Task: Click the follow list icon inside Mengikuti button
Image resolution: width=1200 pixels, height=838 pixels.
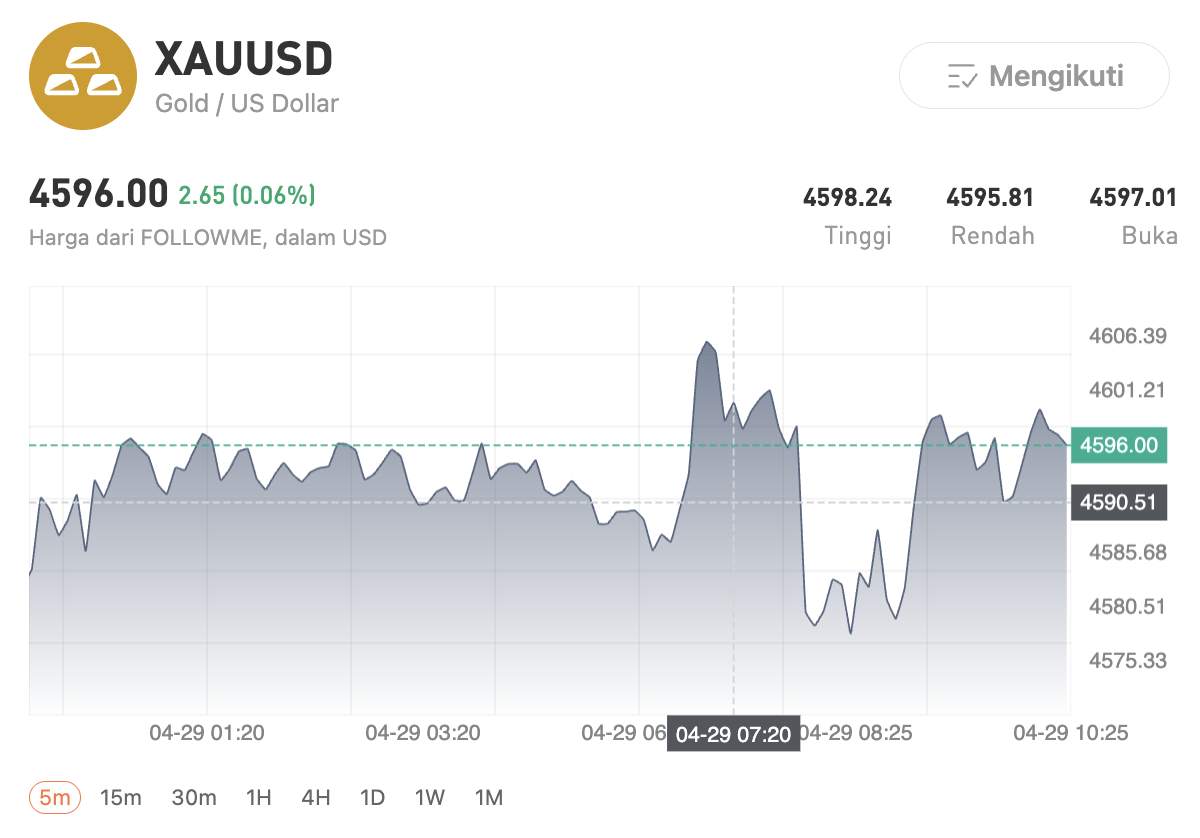Action: (962, 77)
